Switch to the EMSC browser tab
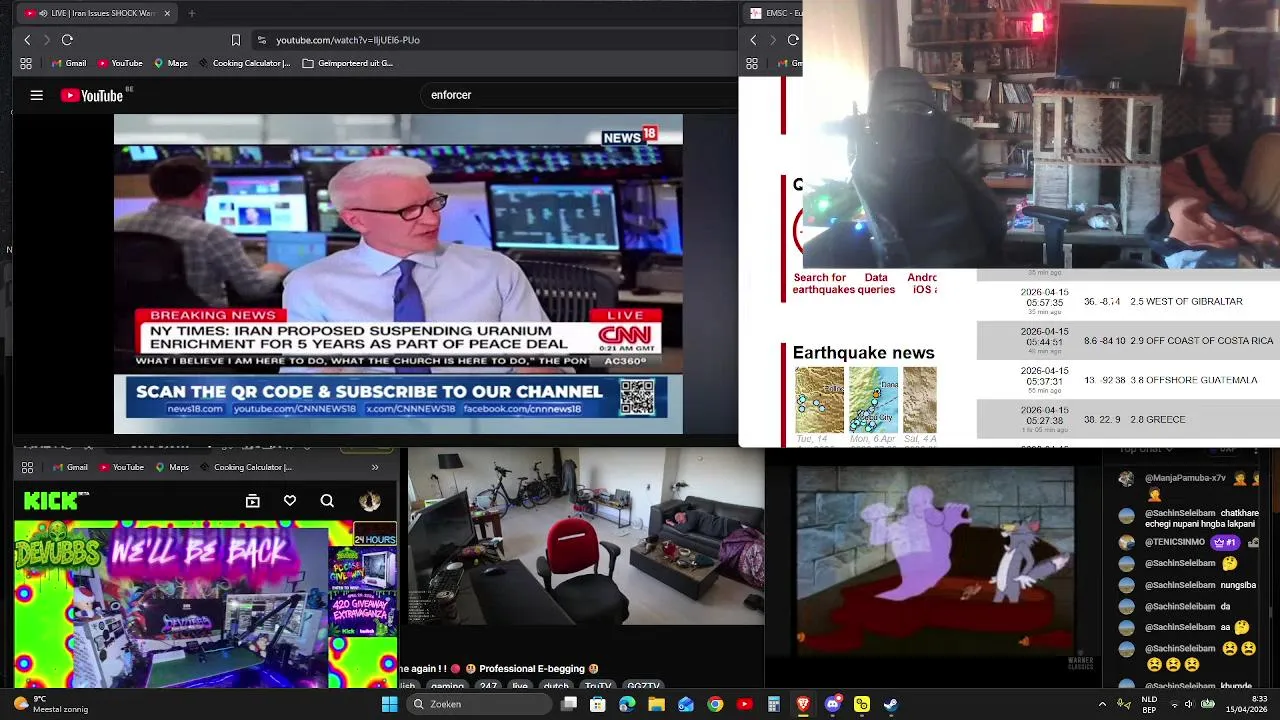This screenshot has width=1280, height=720. point(774,13)
